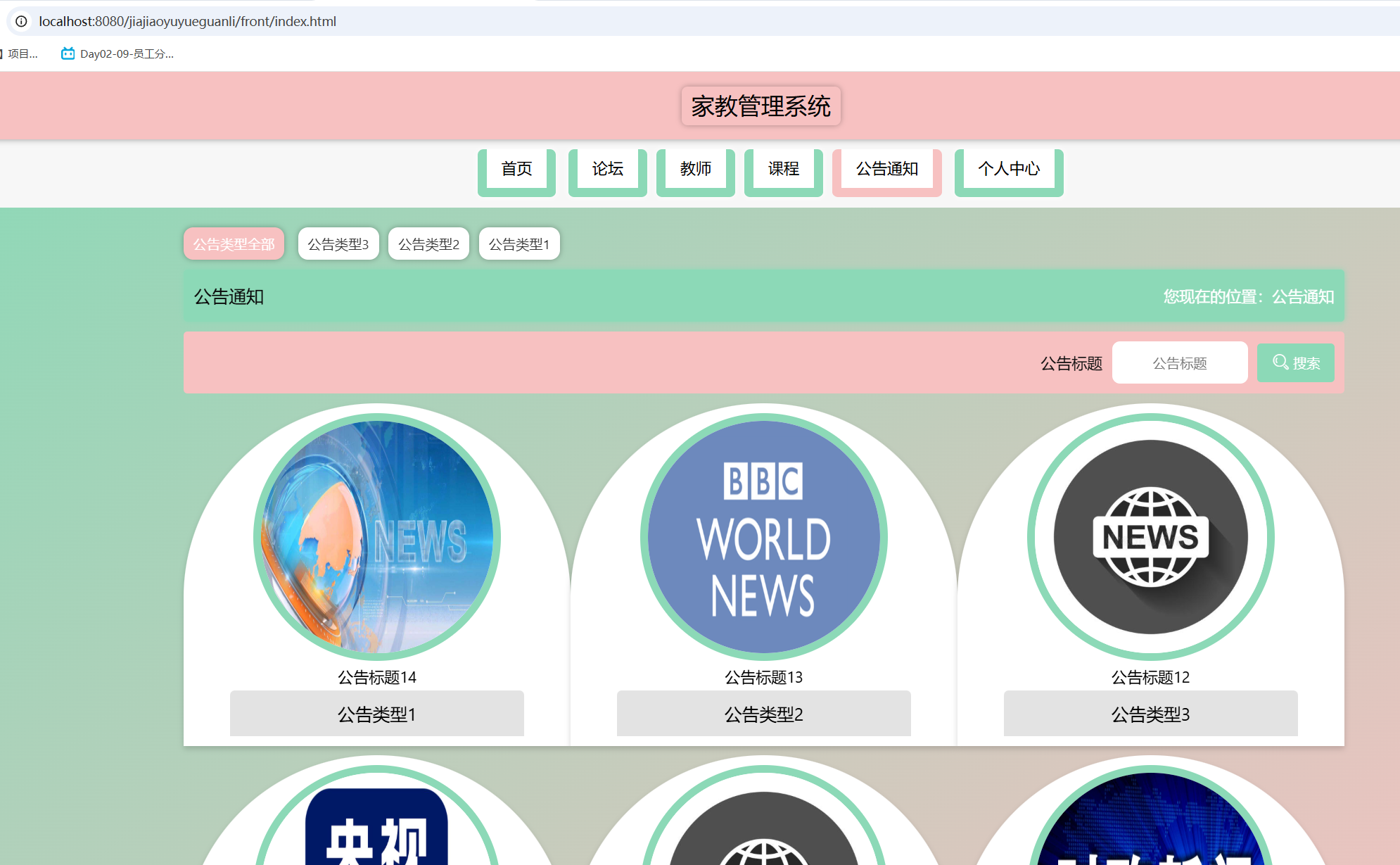This screenshot has width=1400, height=865.
Task: Click the 您现在的位置 breadcrumb text
Action: pyautogui.click(x=1249, y=297)
